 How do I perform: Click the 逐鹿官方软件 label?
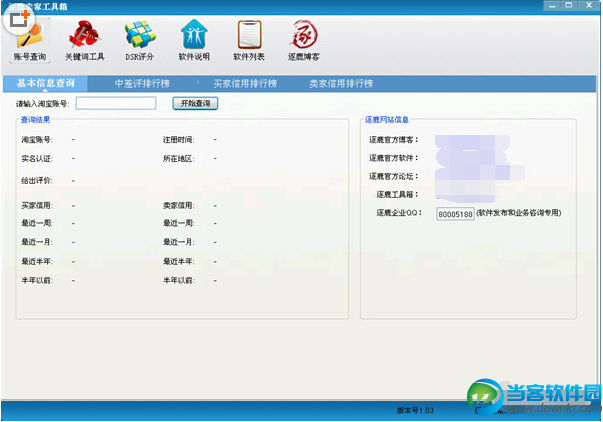coord(393,158)
